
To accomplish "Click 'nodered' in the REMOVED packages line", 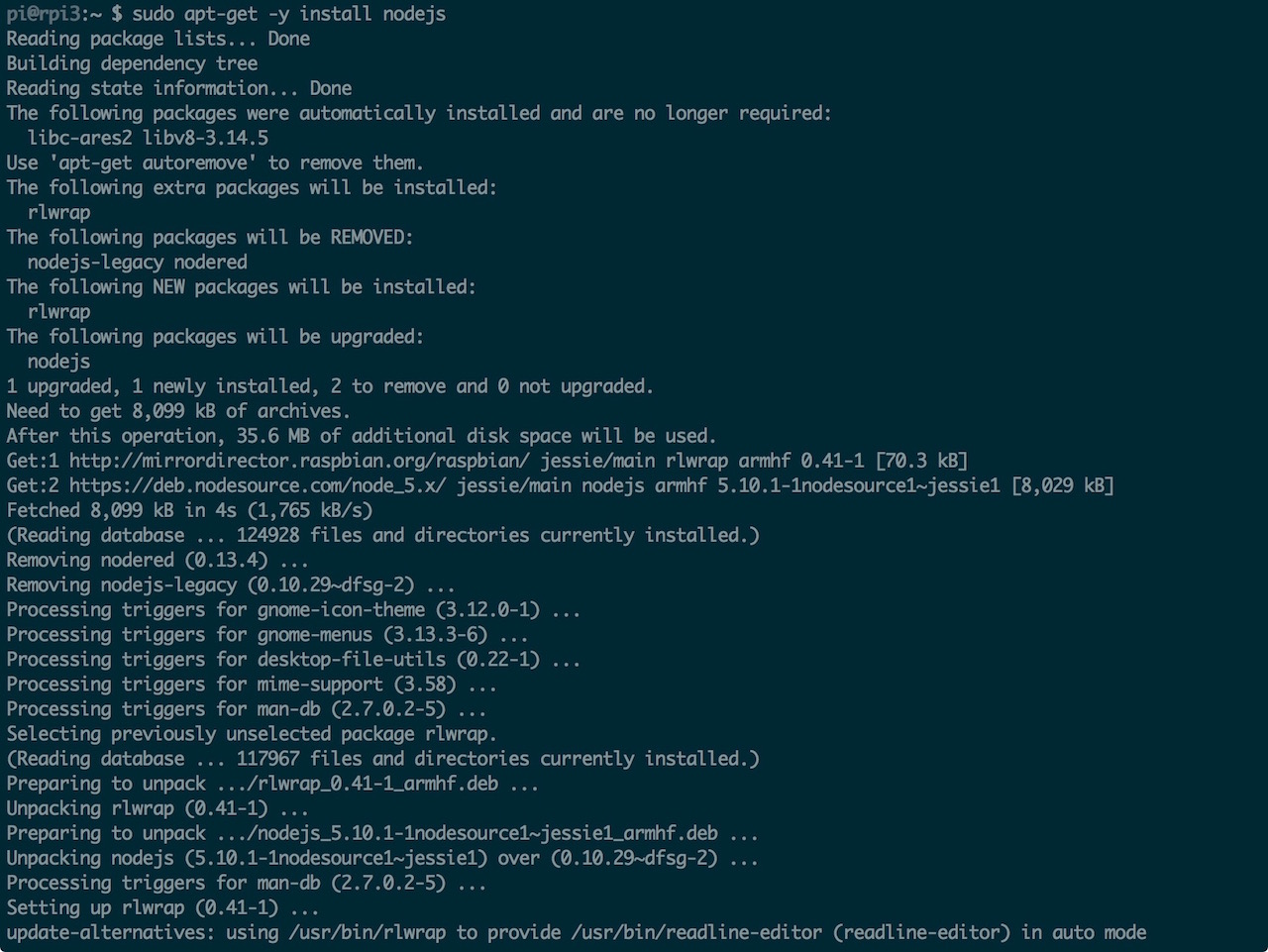I will pos(211,263).
